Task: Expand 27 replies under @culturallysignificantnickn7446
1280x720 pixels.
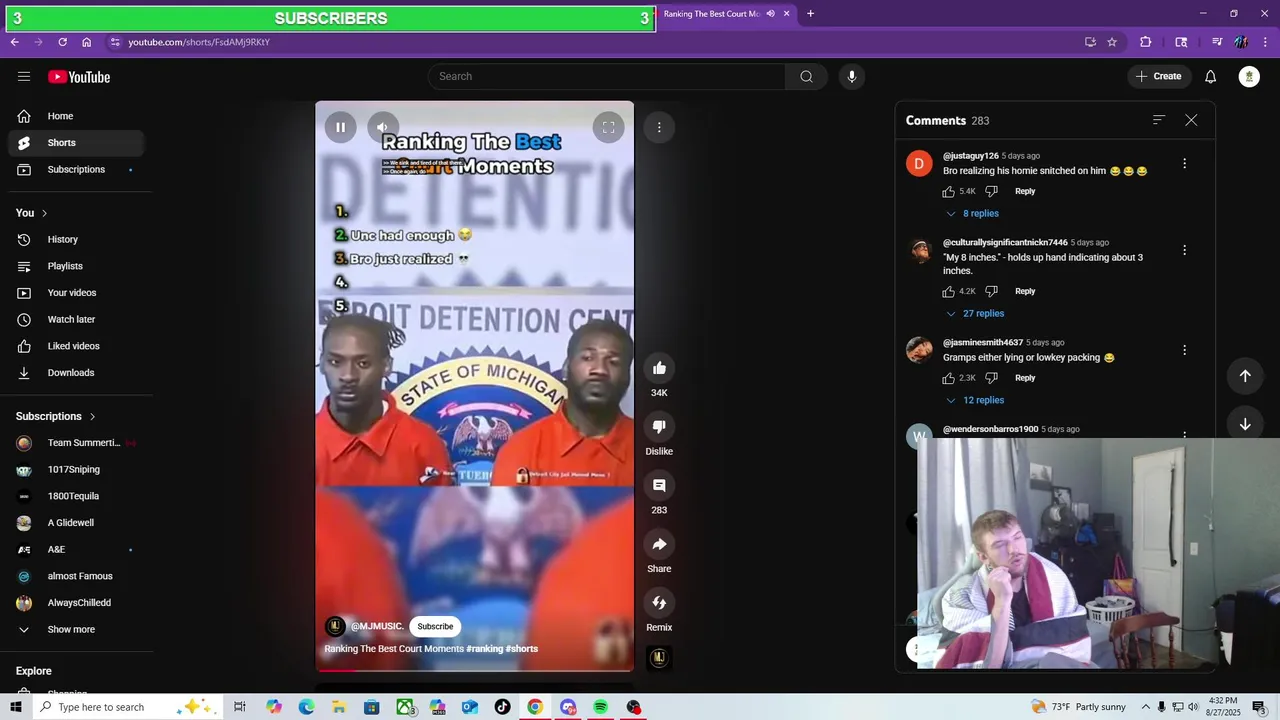Action: [x=975, y=314]
